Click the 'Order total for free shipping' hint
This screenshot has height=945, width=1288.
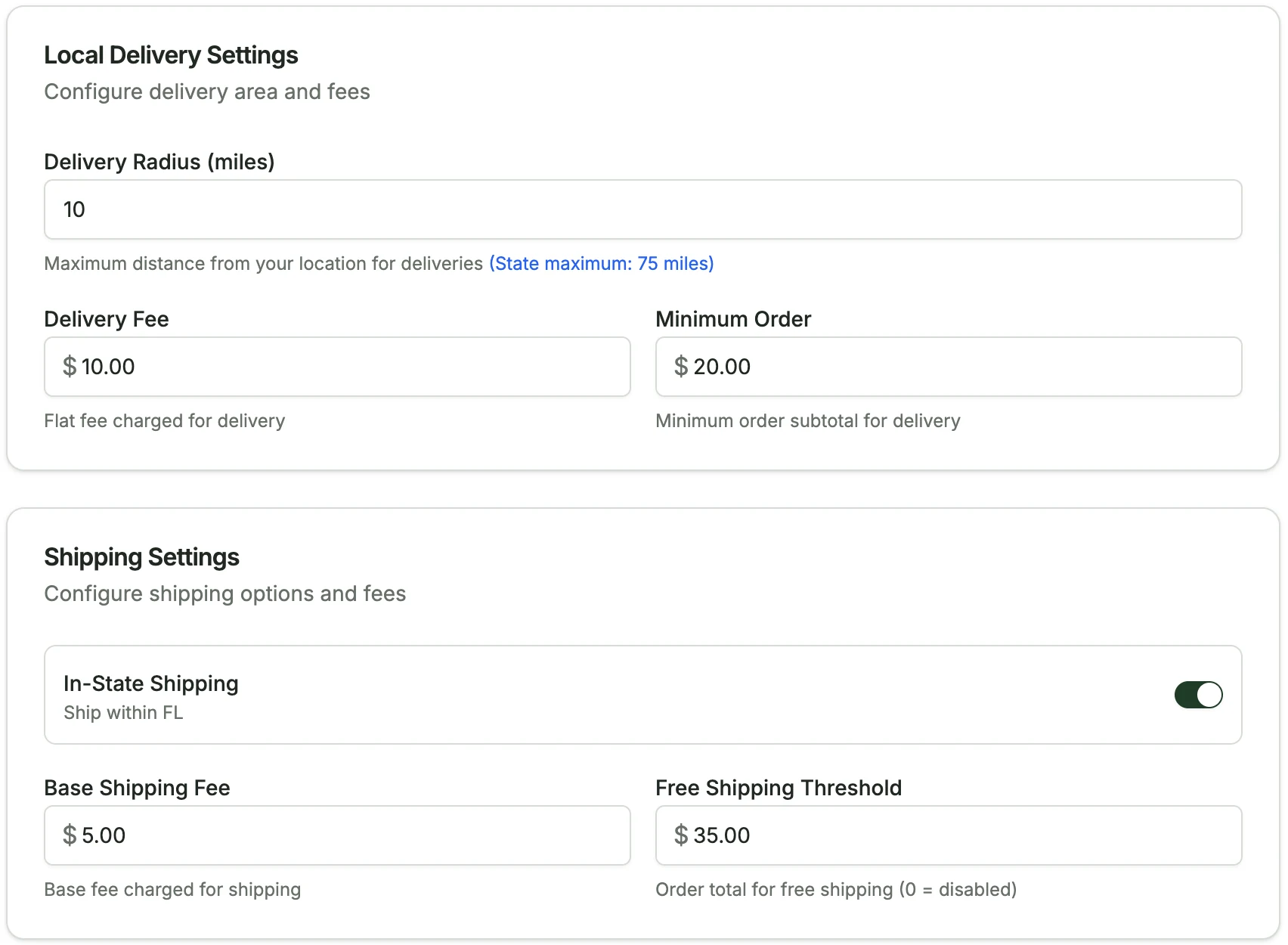pos(836,890)
